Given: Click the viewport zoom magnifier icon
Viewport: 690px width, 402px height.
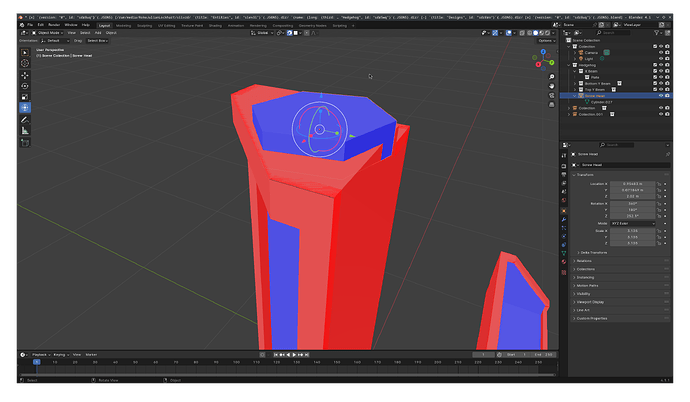Looking at the screenshot, I should pyautogui.click(x=551, y=77).
